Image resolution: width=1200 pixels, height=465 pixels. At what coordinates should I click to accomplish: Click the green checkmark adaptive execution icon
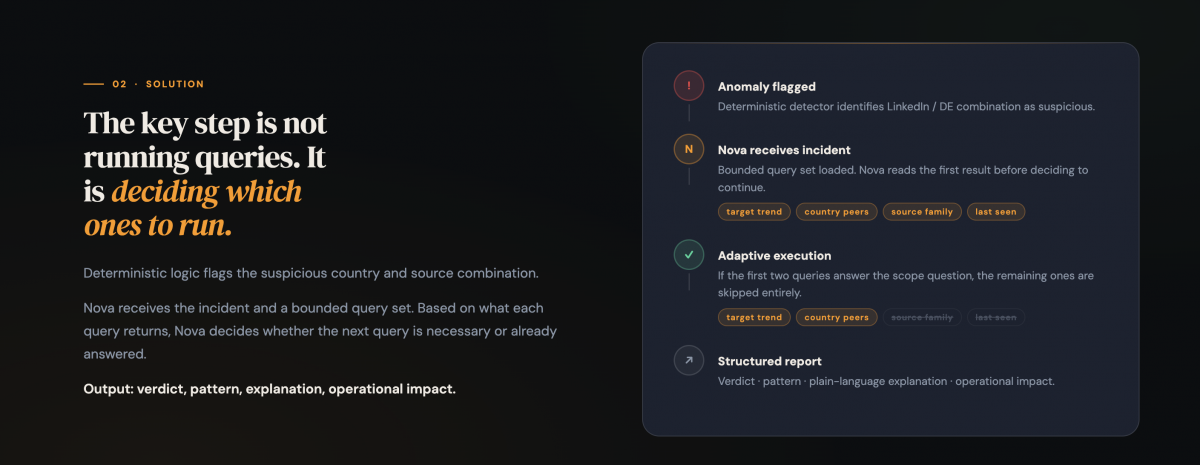tap(689, 256)
